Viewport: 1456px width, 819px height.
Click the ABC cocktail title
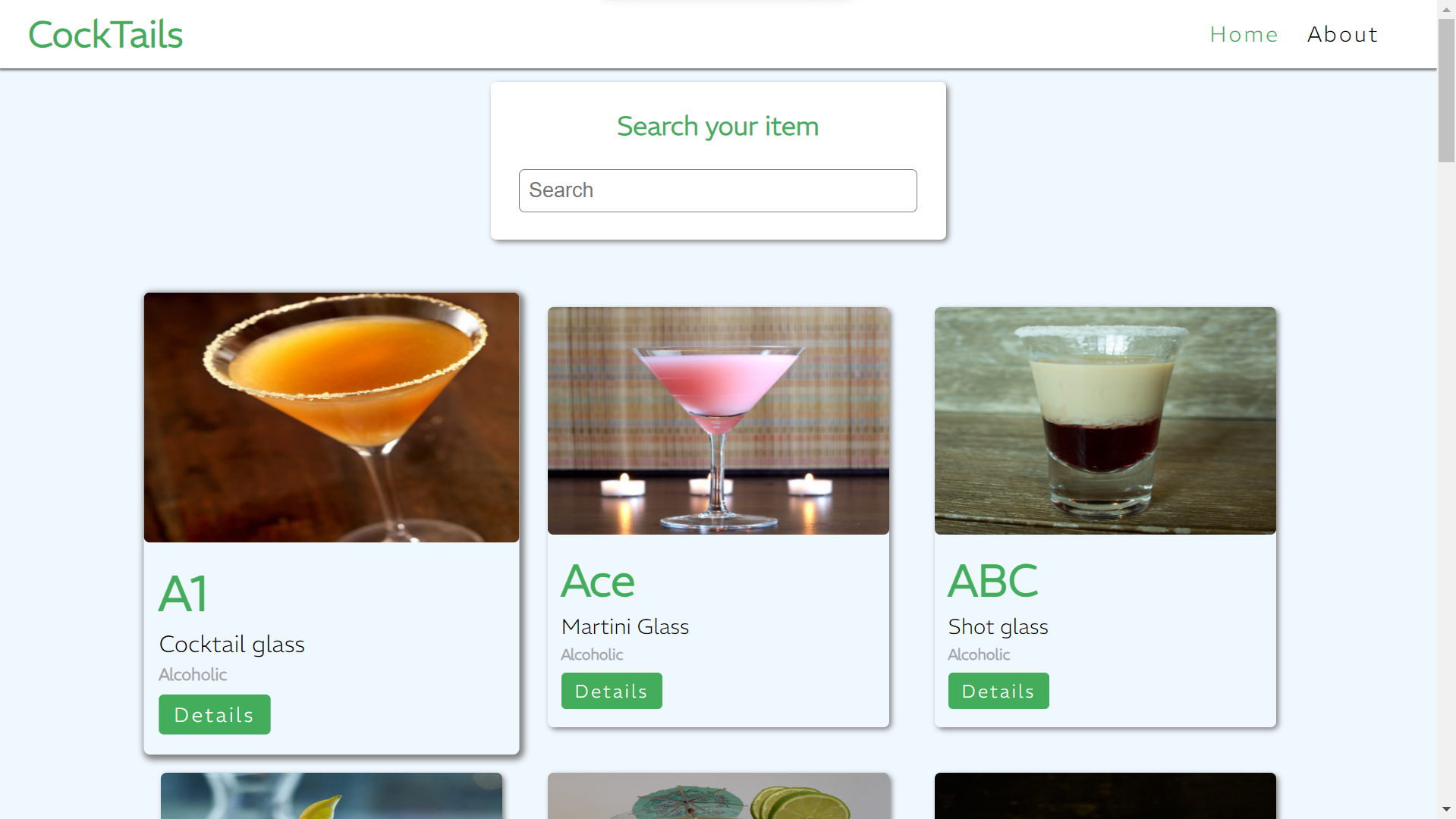tap(993, 581)
